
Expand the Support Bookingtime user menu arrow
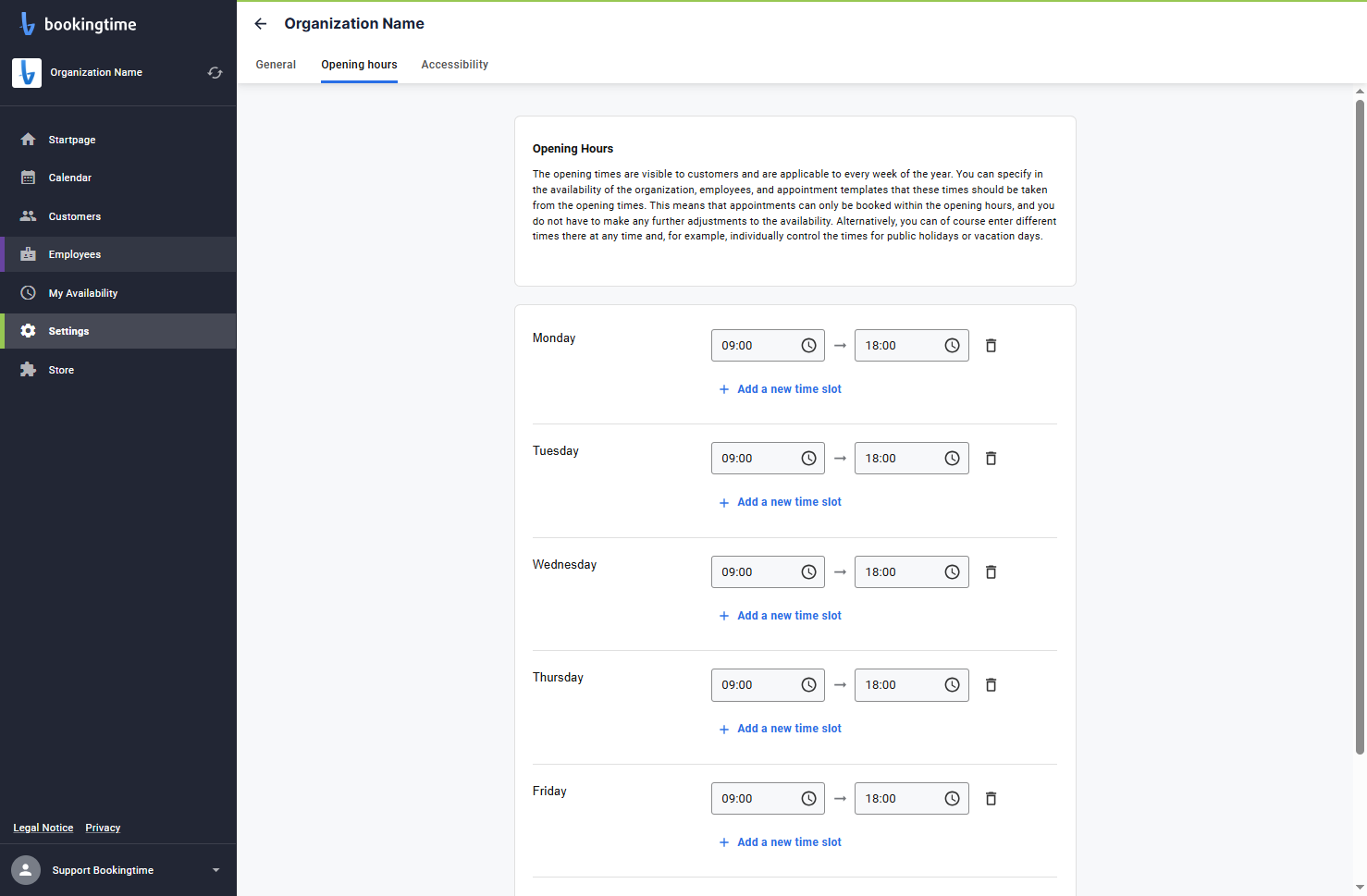[216, 870]
